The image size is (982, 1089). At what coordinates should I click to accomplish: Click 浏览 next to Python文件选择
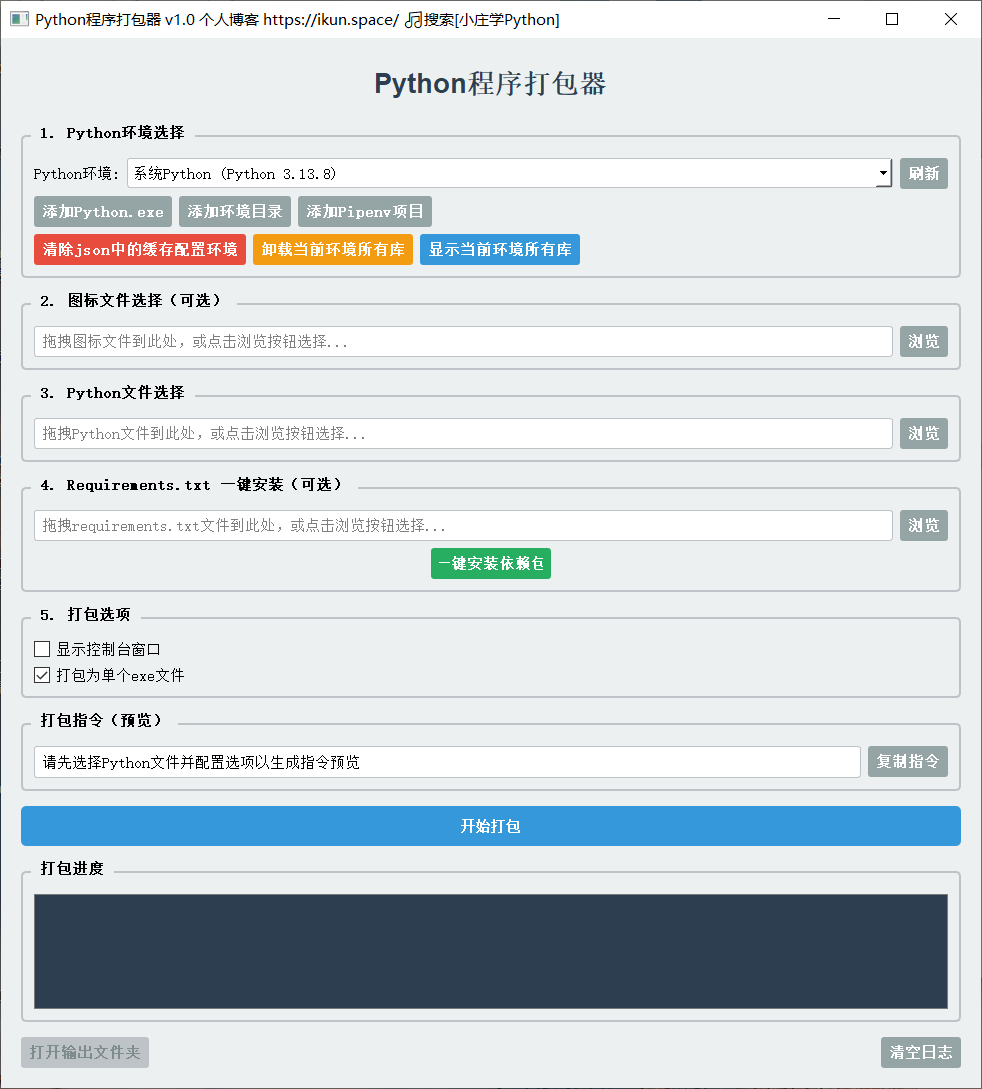click(x=923, y=433)
